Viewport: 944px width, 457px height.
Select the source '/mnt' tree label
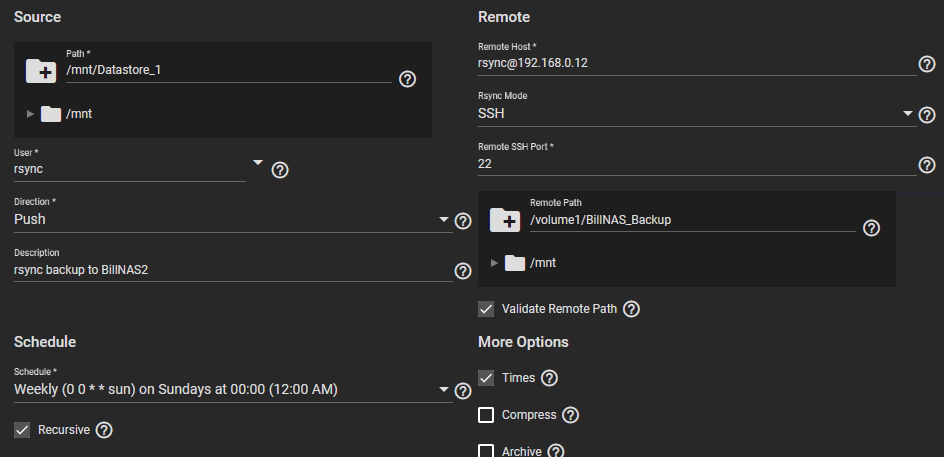79,114
